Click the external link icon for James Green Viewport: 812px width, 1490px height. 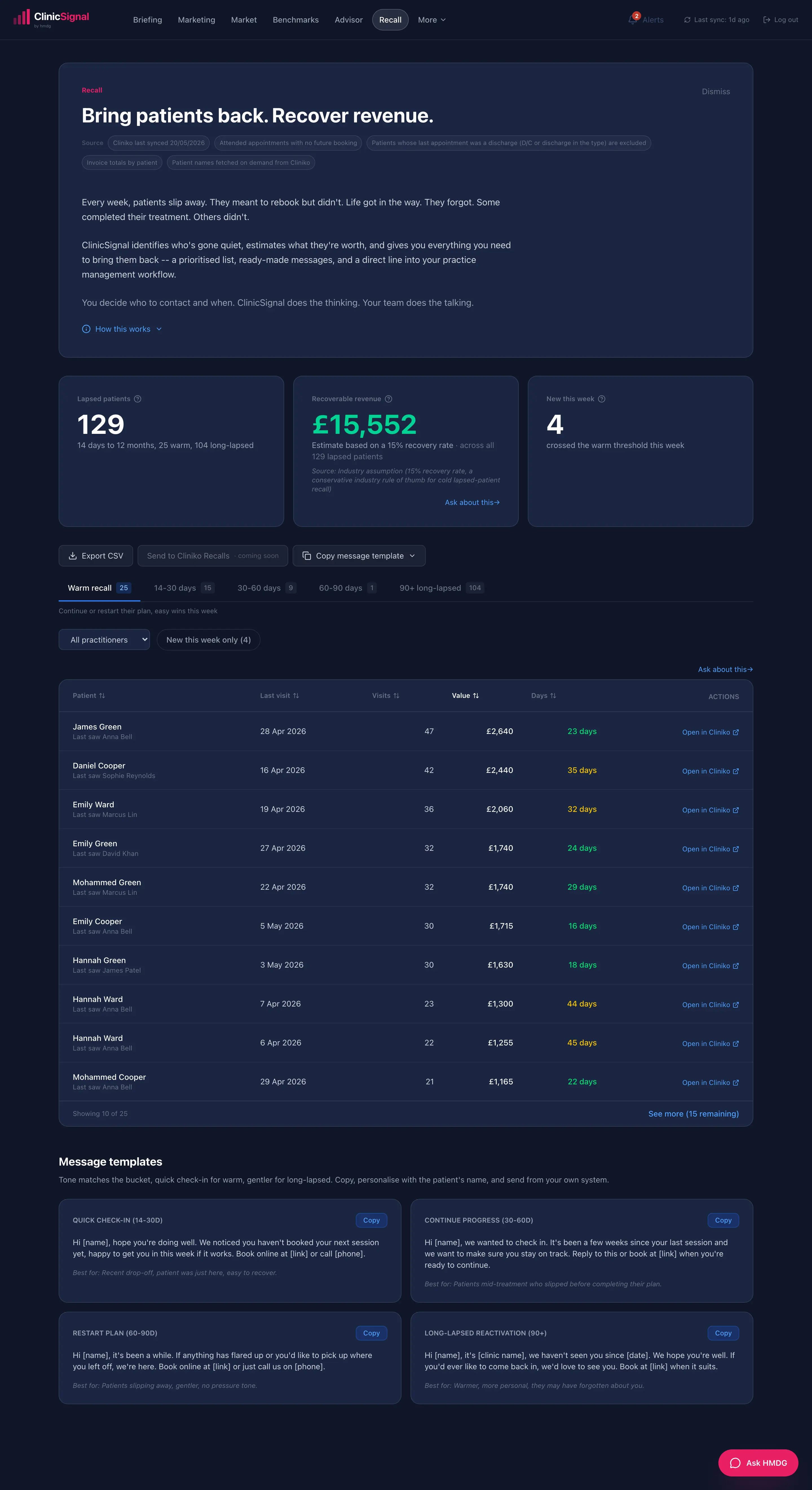point(736,732)
